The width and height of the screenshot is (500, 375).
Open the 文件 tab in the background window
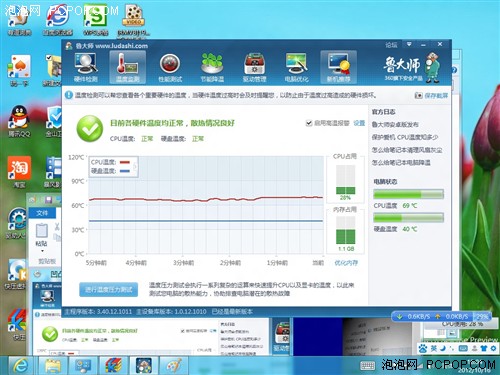click(42, 213)
